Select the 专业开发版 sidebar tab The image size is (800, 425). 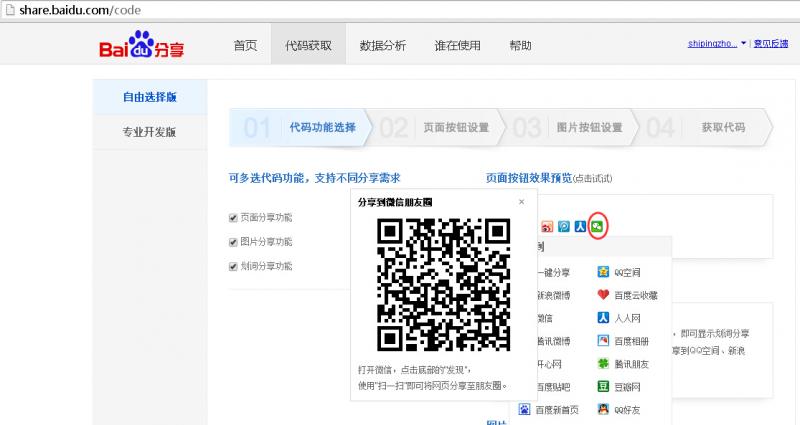[150, 132]
